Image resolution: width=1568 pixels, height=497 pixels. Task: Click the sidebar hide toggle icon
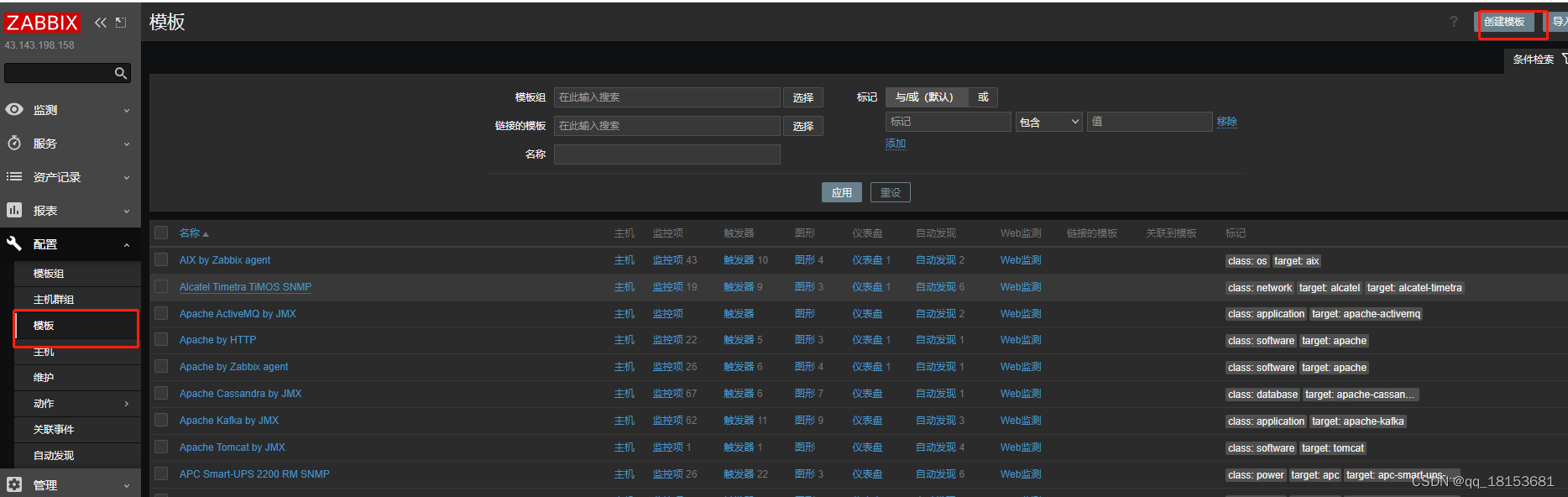[x=121, y=23]
